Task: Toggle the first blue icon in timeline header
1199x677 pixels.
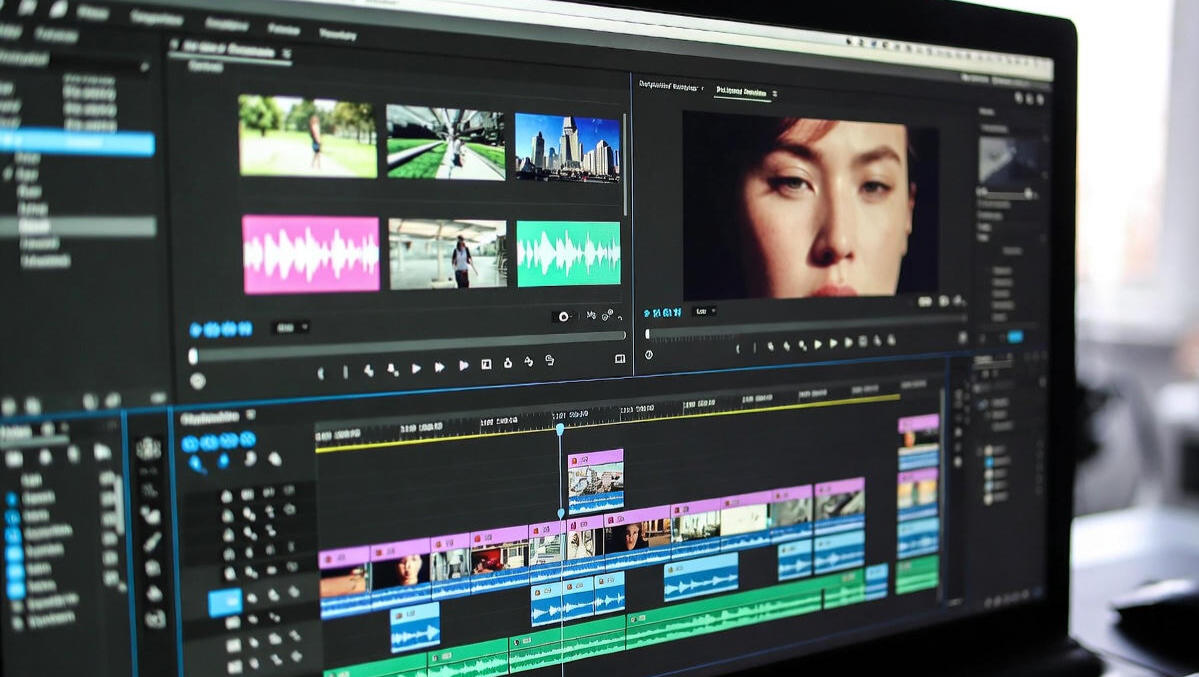Action: [x=190, y=443]
